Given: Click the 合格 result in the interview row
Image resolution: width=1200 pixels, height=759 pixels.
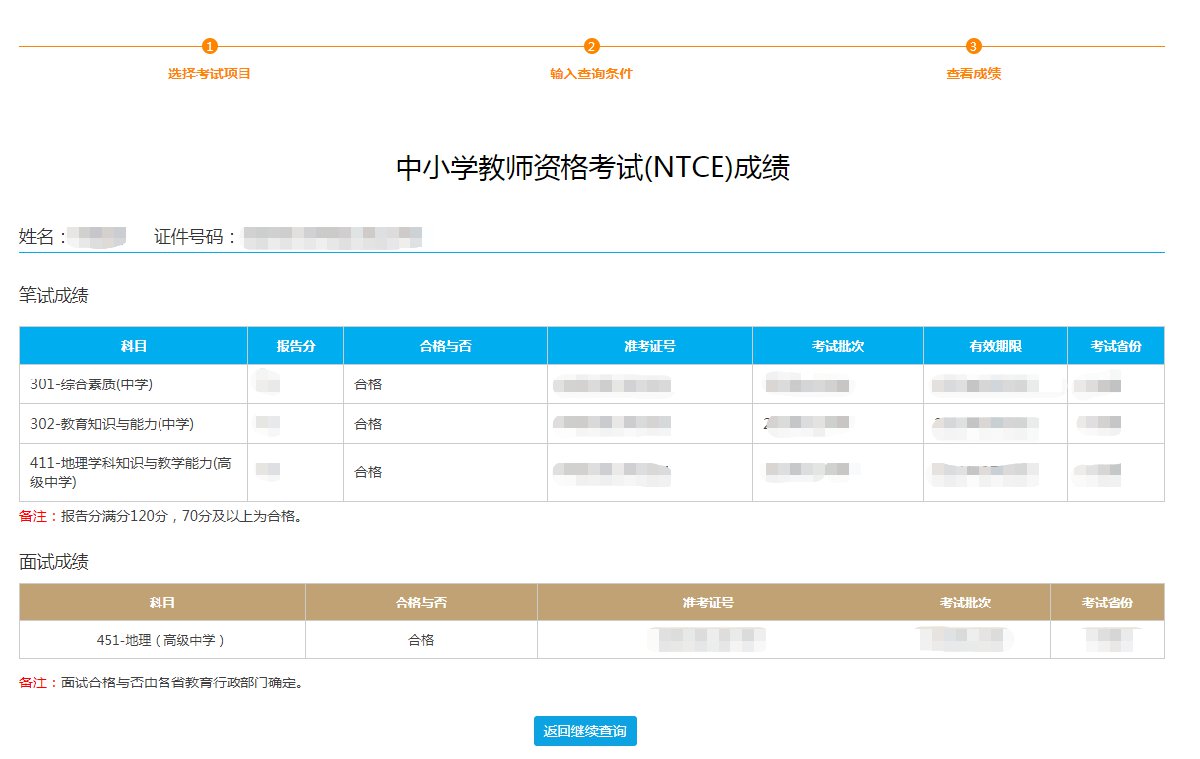Looking at the screenshot, I should 421,640.
